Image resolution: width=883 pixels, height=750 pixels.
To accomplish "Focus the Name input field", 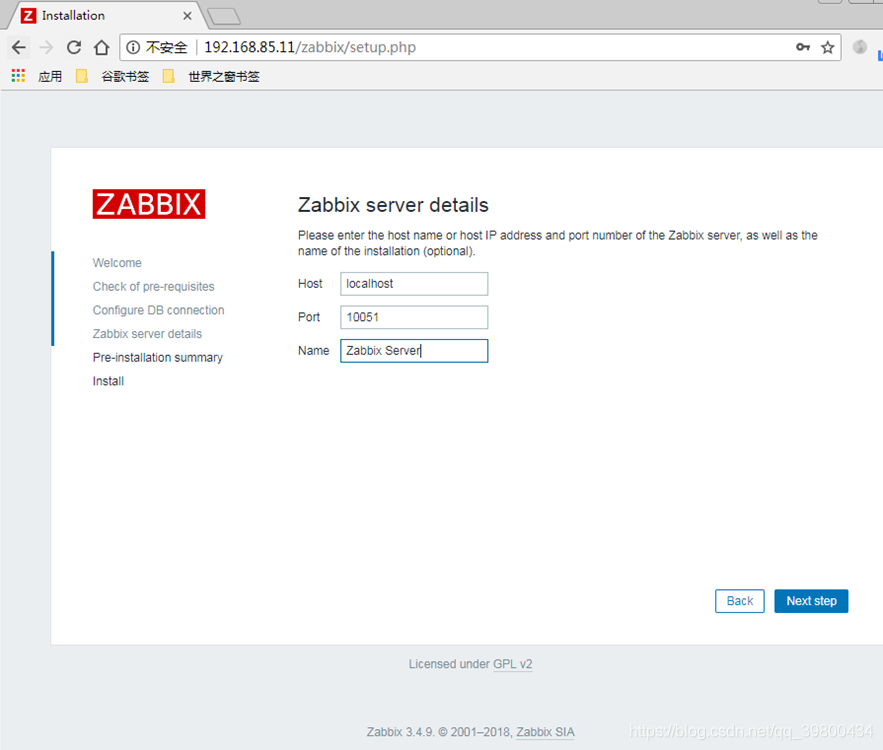I will tap(414, 351).
